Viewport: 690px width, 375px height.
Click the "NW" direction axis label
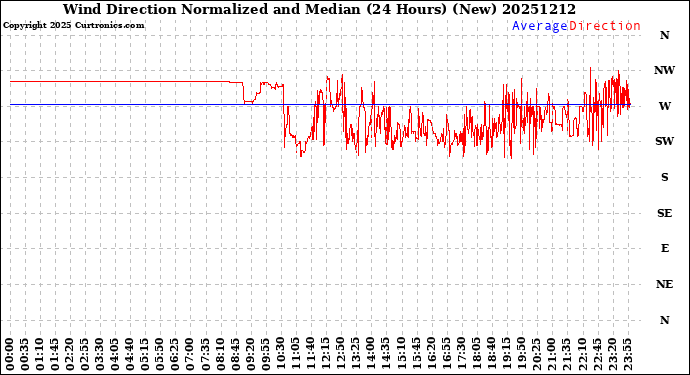[664, 70]
